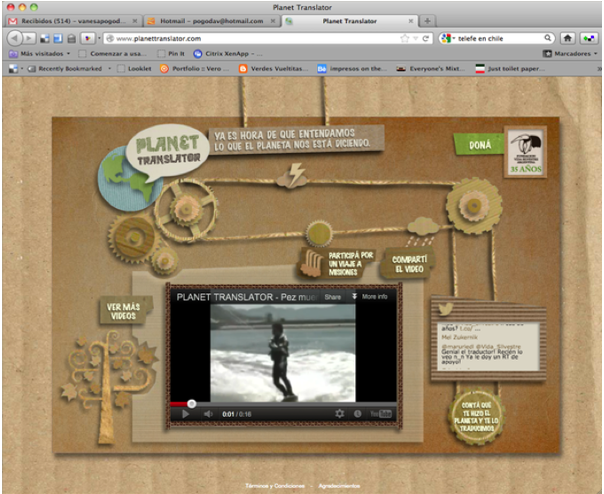The image size is (604, 494).
Task: Open the URL history dropdown arrow
Action: tap(415, 39)
